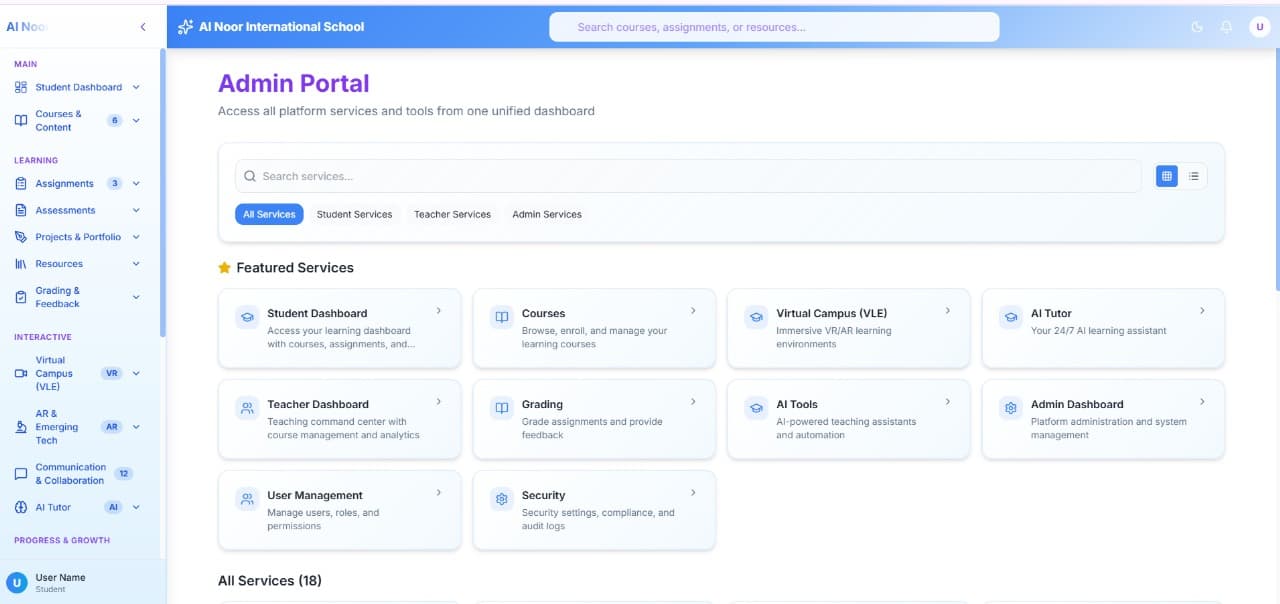
Task: Click the Grading card book icon
Action: pos(501,408)
